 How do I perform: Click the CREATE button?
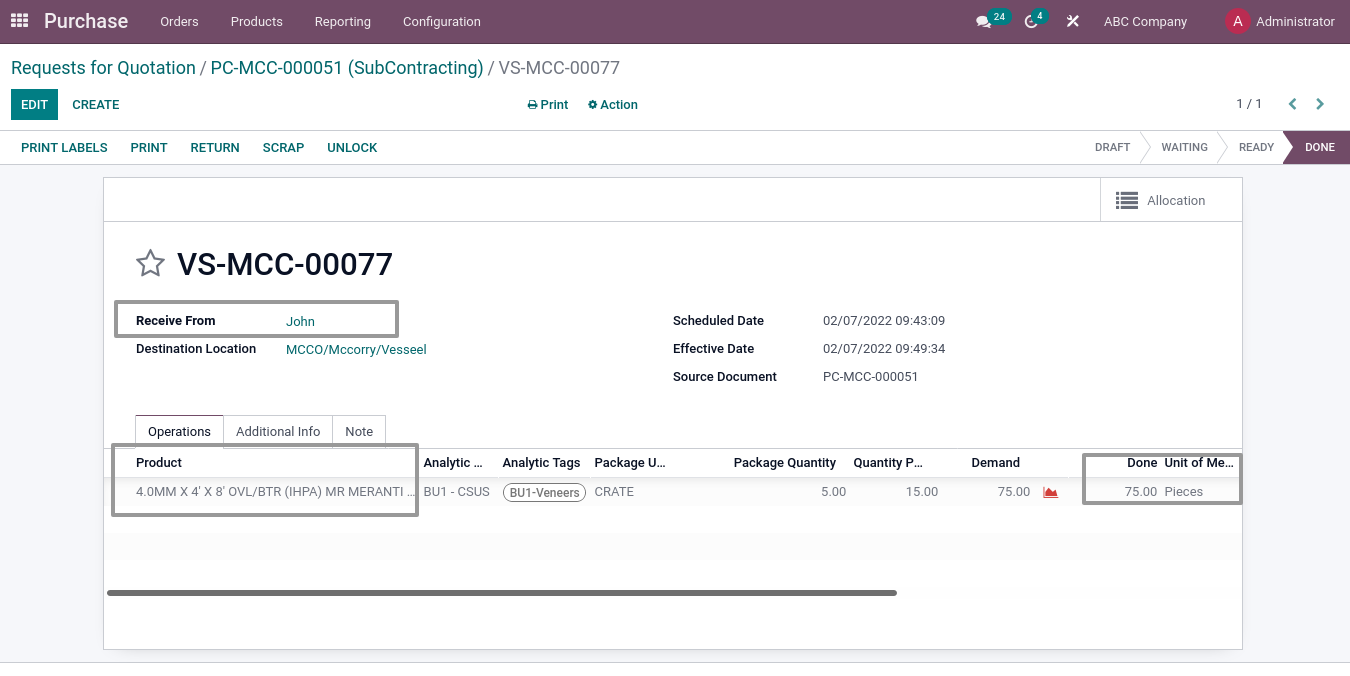tap(95, 104)
